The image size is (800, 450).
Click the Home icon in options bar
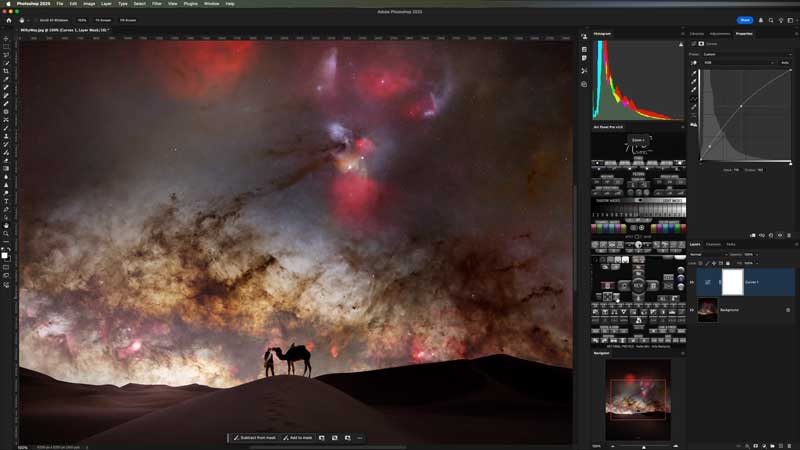point(7,19)
